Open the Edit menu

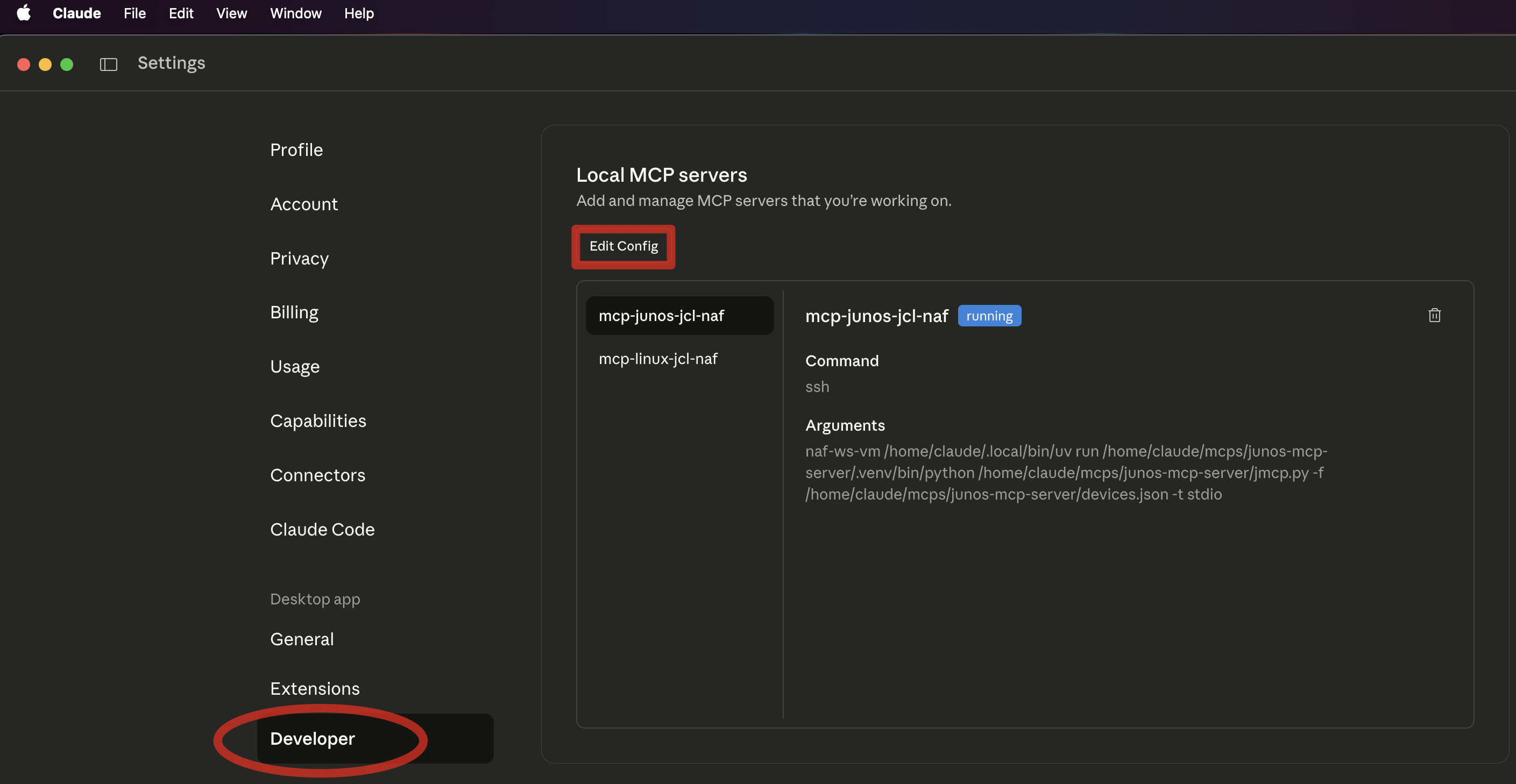pos(181,13)
